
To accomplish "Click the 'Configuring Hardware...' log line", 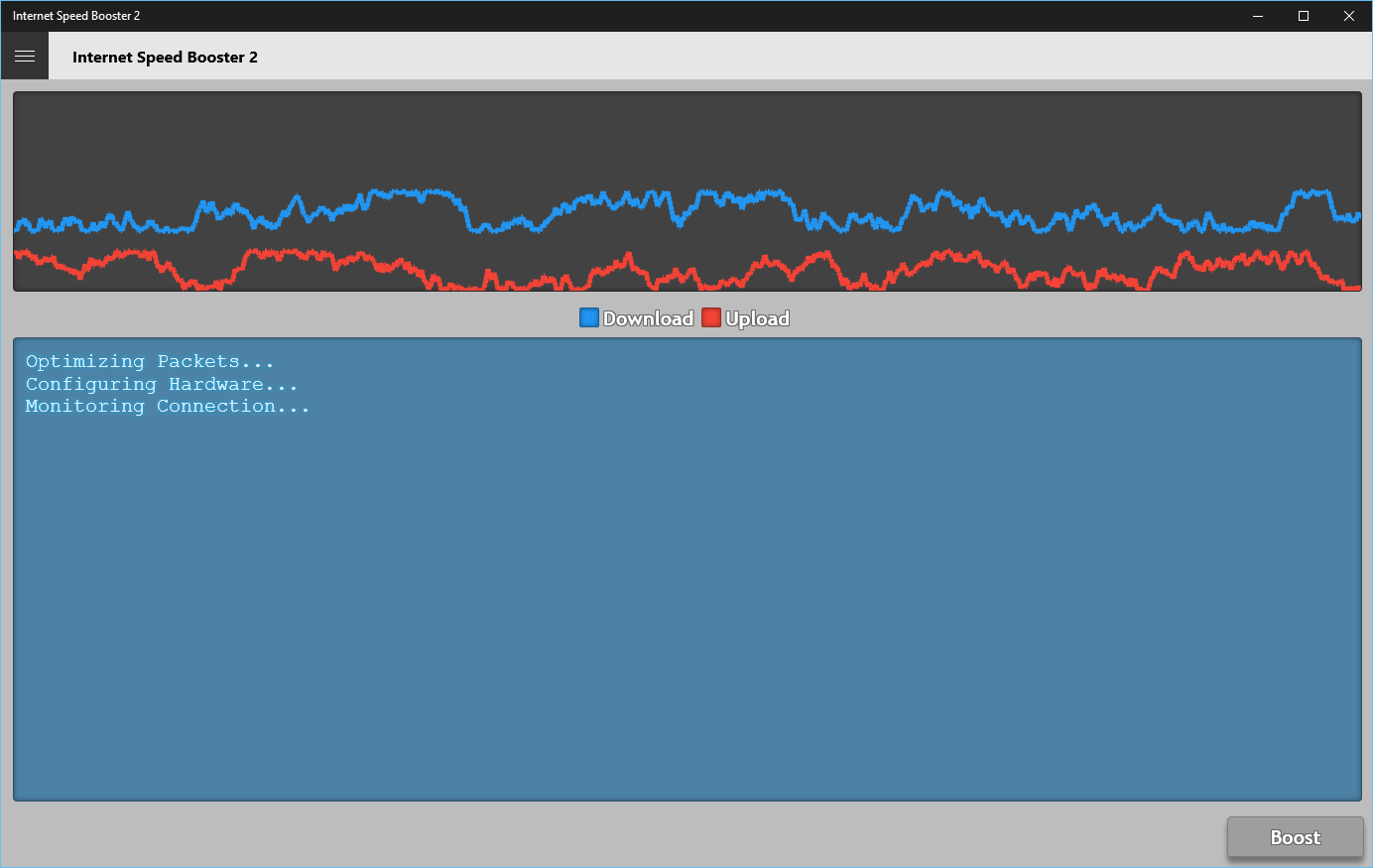I will (x=161, y=384).
